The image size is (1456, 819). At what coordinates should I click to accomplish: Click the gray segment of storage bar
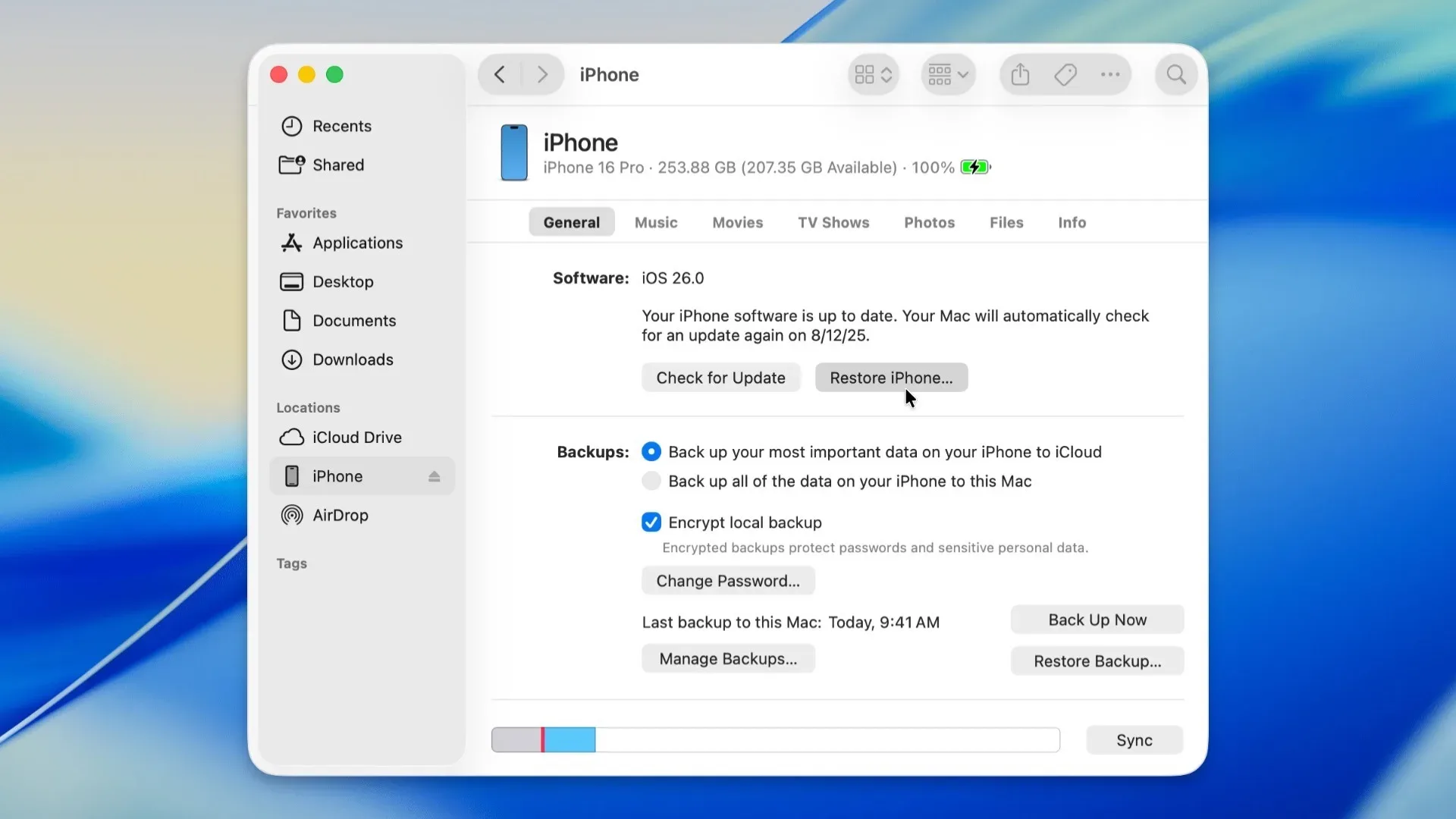(516, 739)
